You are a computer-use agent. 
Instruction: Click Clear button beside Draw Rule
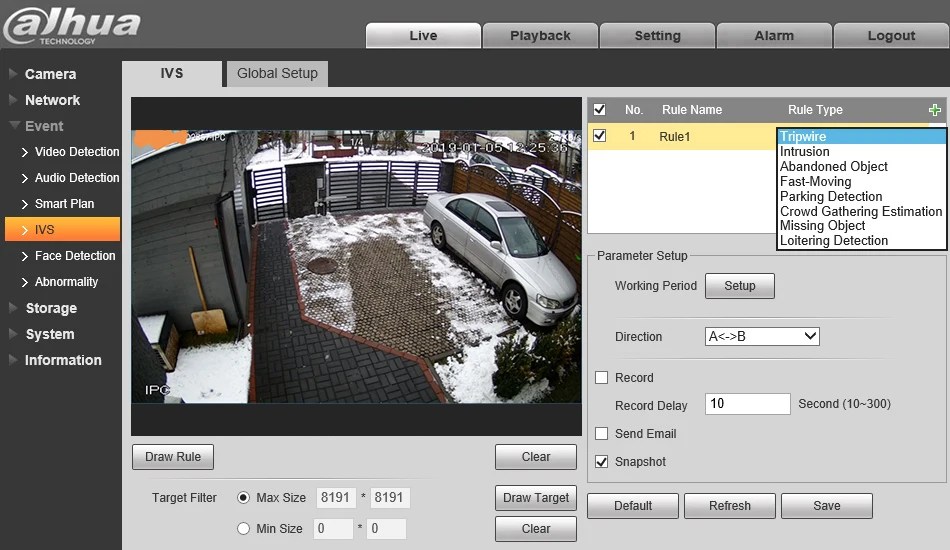[x=536, y=457]
